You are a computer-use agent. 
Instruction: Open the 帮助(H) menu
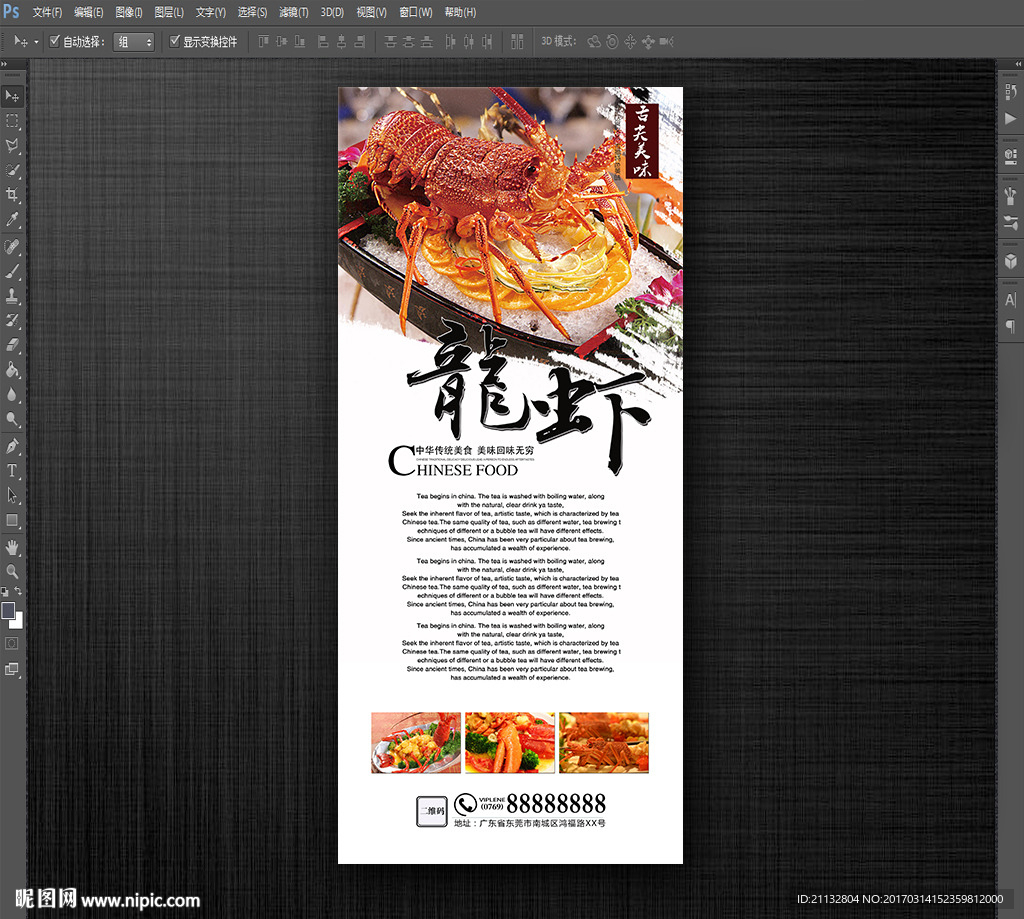[460, 12]
